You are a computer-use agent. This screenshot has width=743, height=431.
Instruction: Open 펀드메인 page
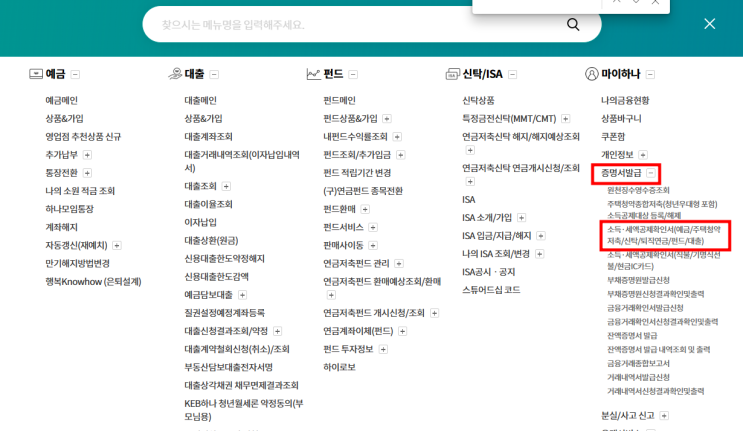(x=339, y=100)
